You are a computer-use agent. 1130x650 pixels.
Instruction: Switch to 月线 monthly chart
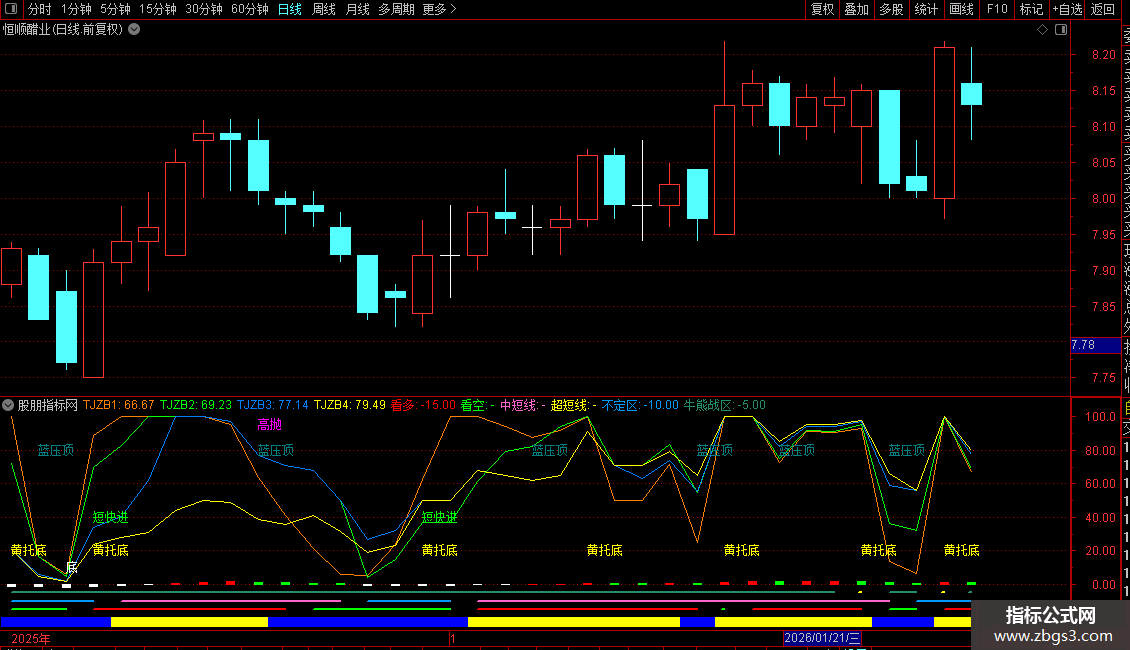point(357,9)
